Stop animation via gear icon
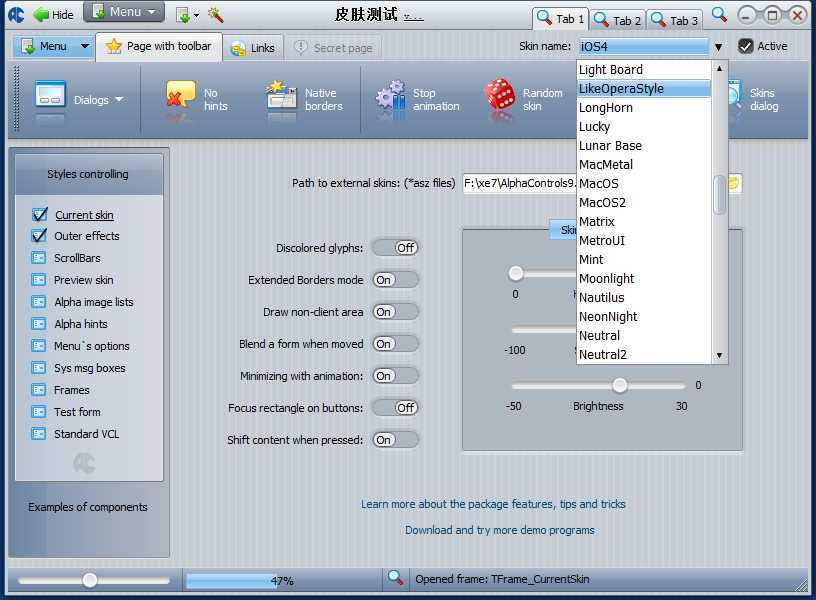The width and height of the screenshot is (816, 600). (390, 98)
